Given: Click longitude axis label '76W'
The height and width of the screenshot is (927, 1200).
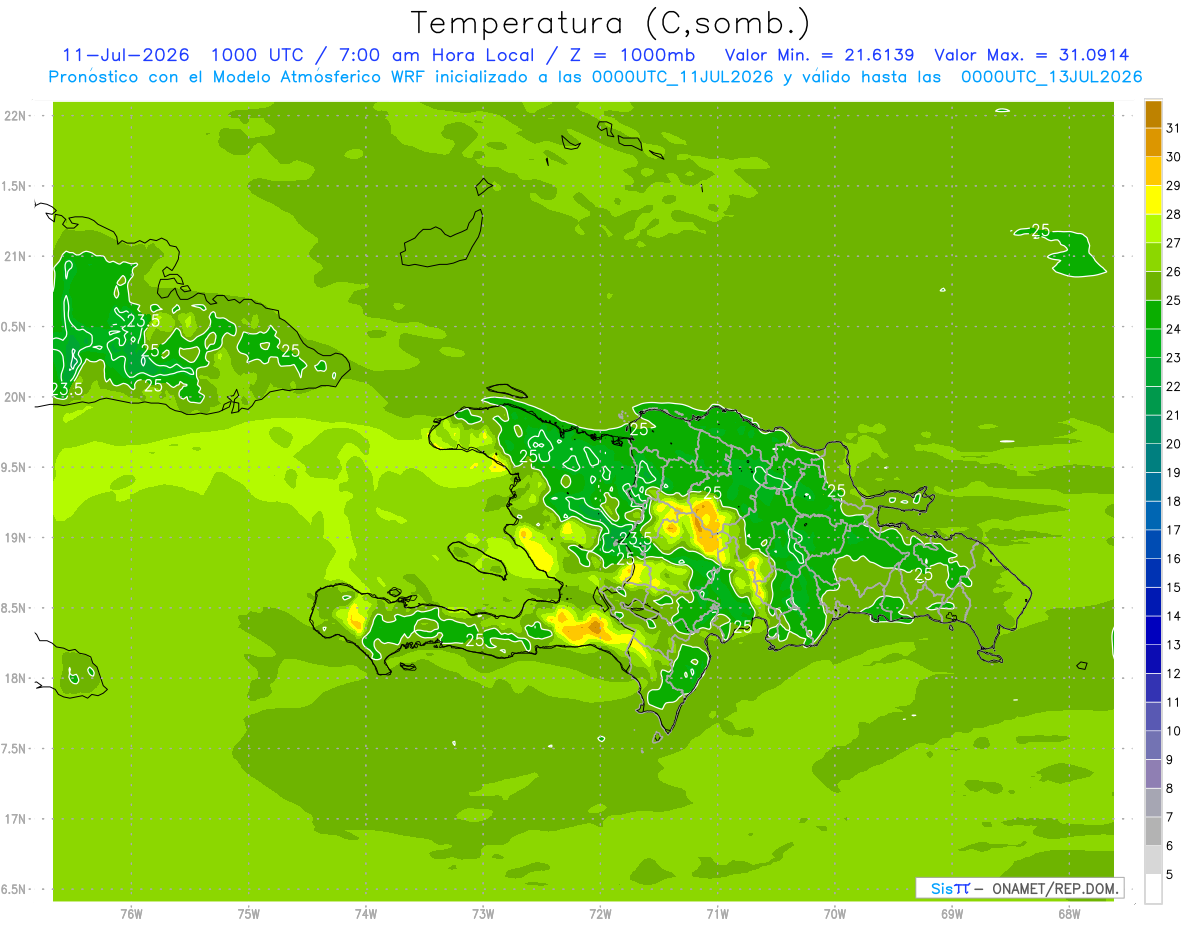Looking at the screenshot, I should click(x=131, y=913).
